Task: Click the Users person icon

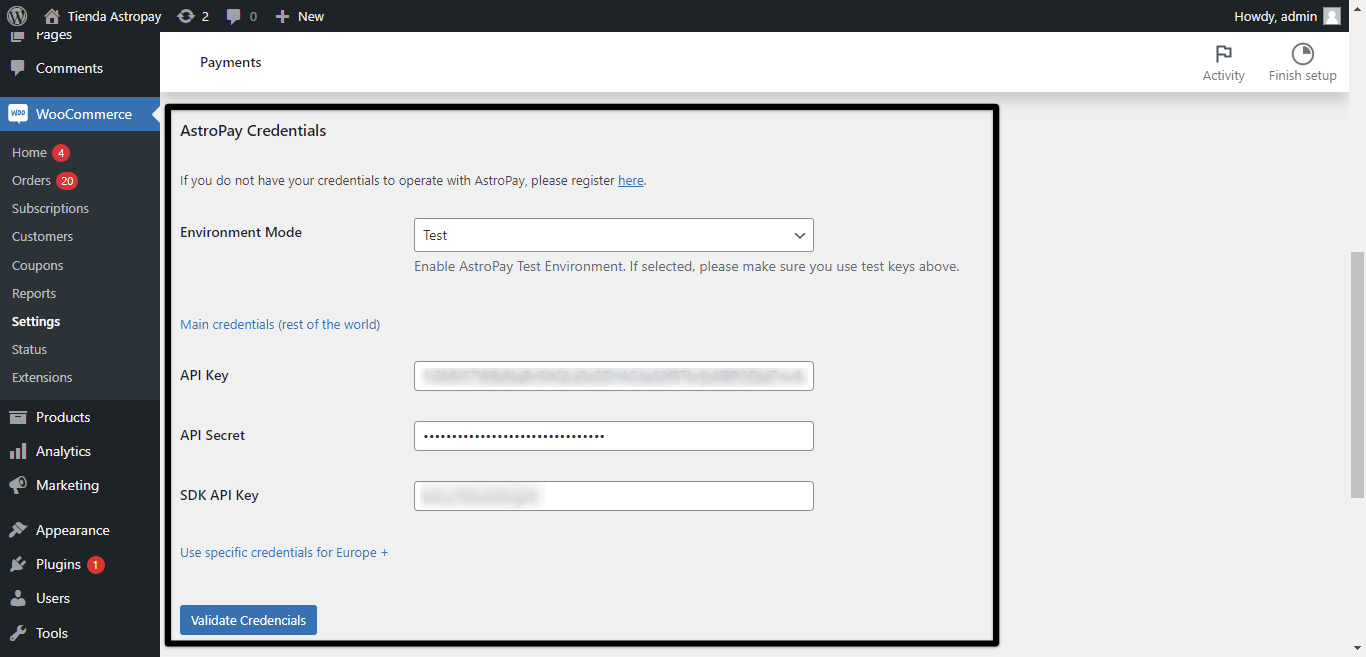Action: [18, 598]
